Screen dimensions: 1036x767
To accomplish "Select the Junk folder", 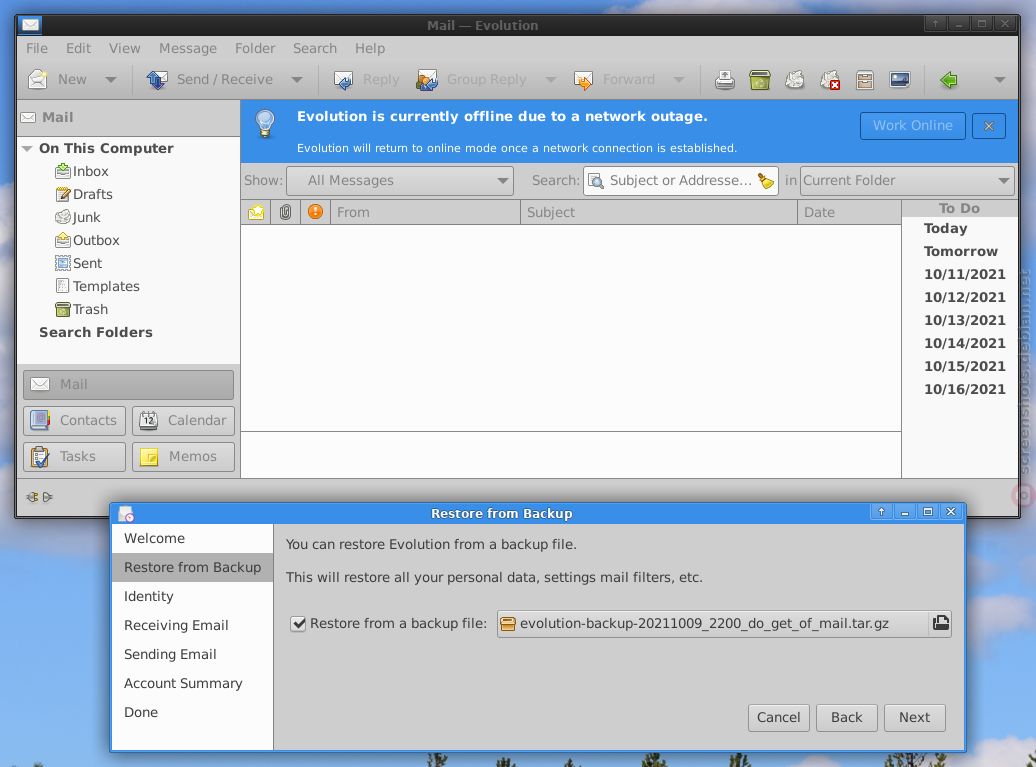I will [78, 217].
